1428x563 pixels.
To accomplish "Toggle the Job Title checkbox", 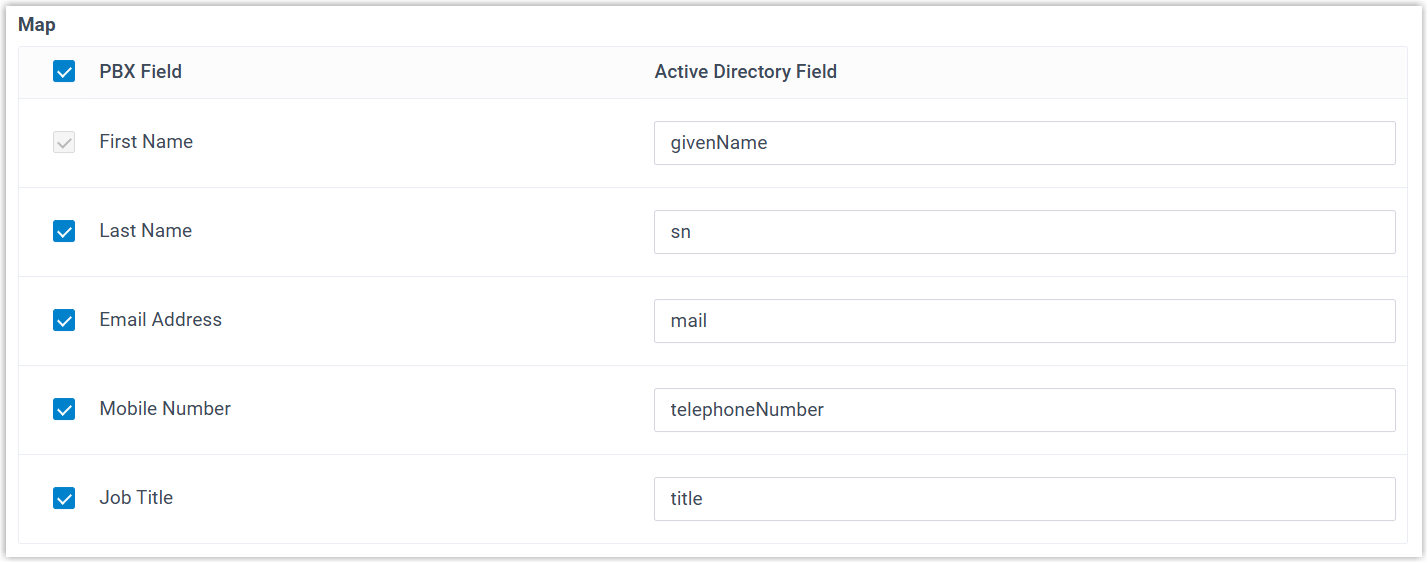I will pos(64,498).
